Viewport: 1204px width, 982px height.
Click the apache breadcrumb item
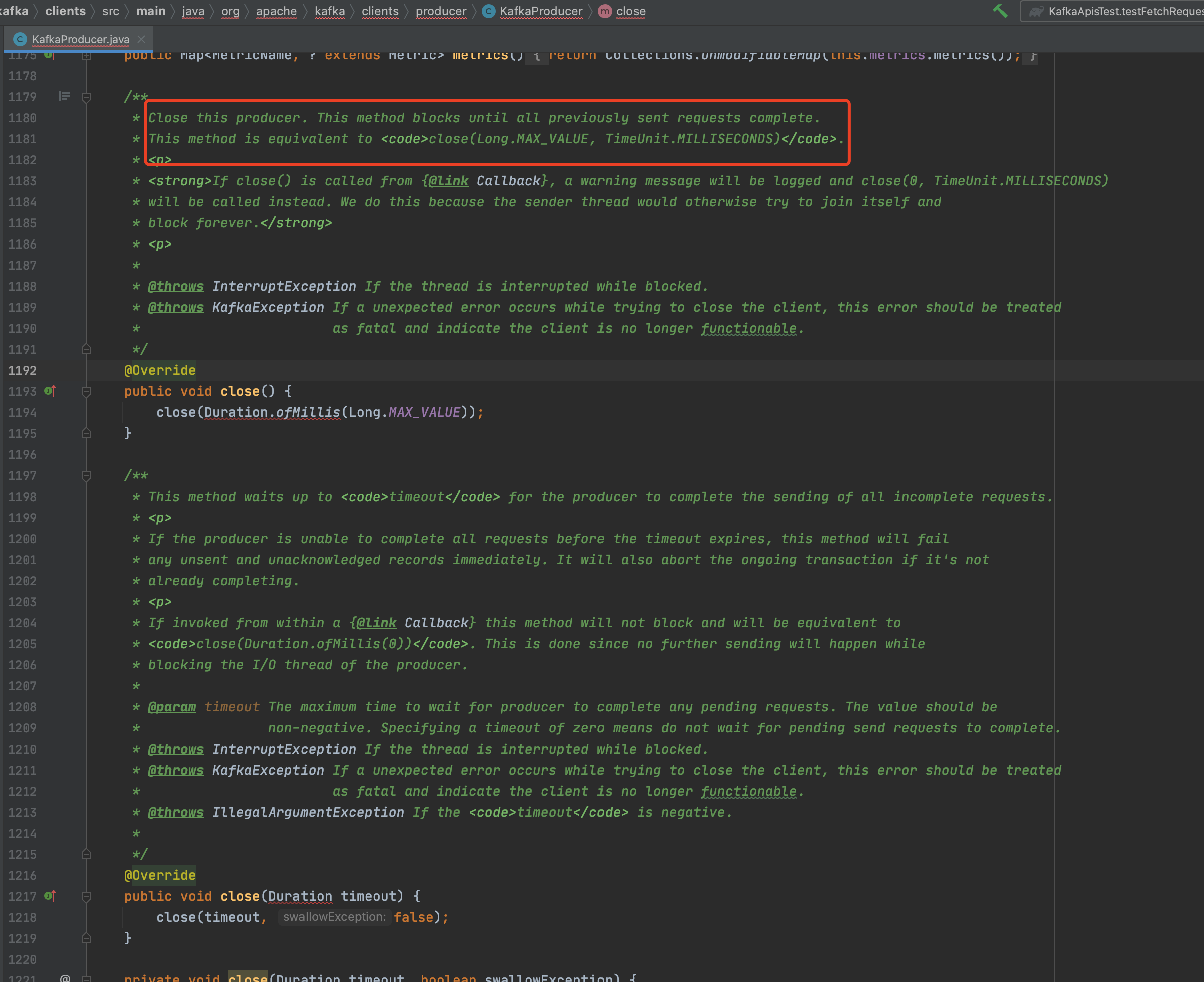pos(276,12)
